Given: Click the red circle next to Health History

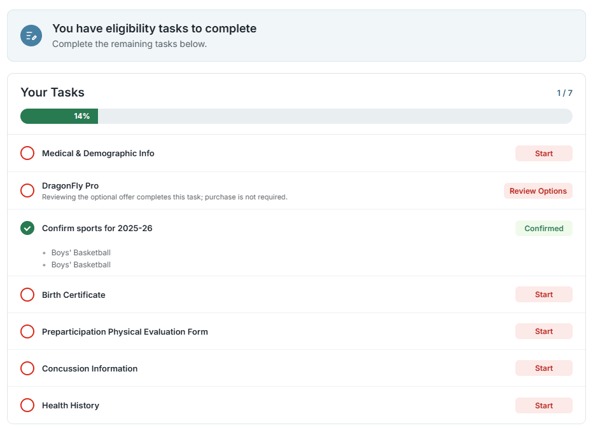Looking at the screenshot, I should 27,405.
